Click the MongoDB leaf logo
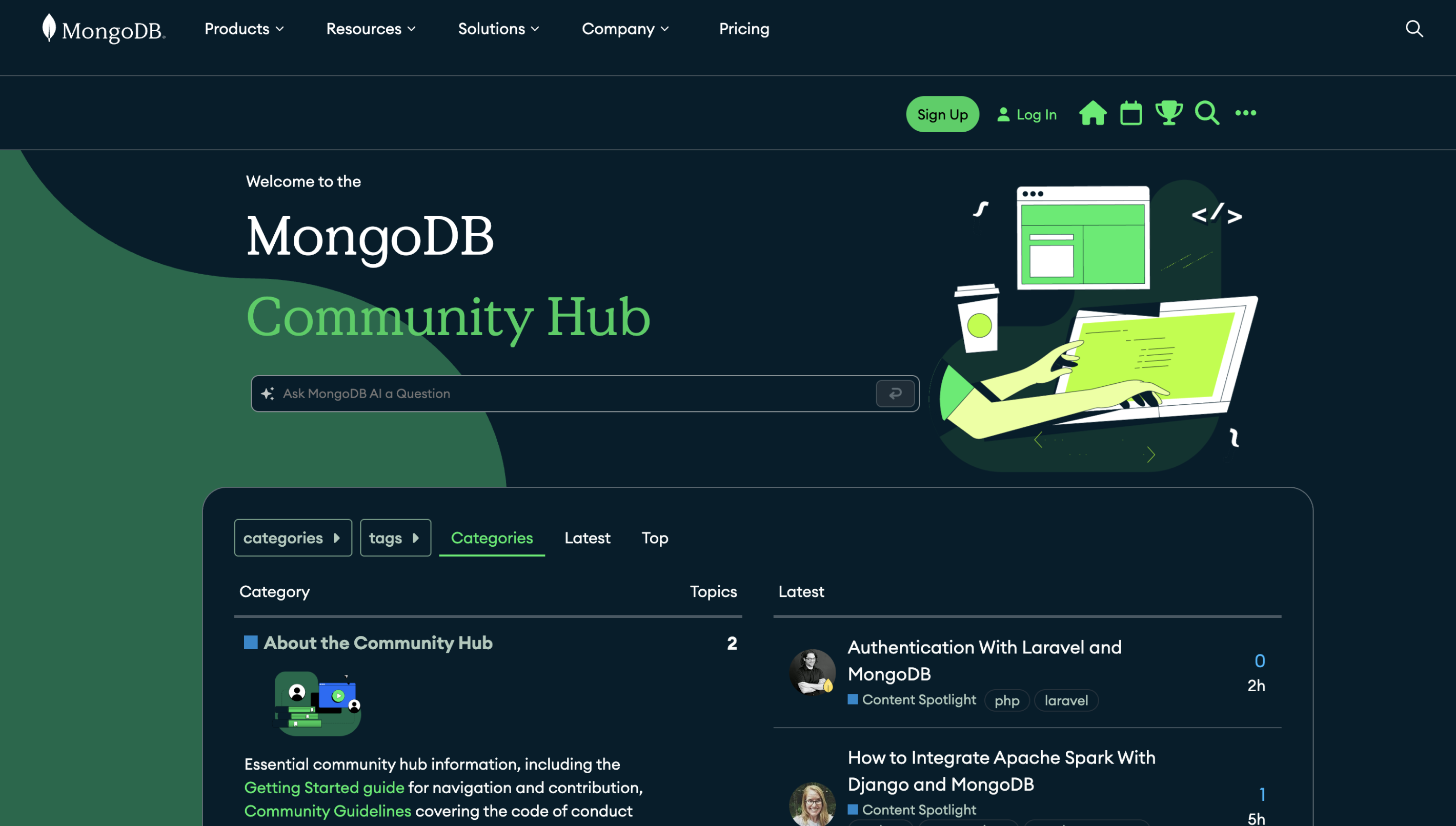1456x826 pixels. click(50, 28)
